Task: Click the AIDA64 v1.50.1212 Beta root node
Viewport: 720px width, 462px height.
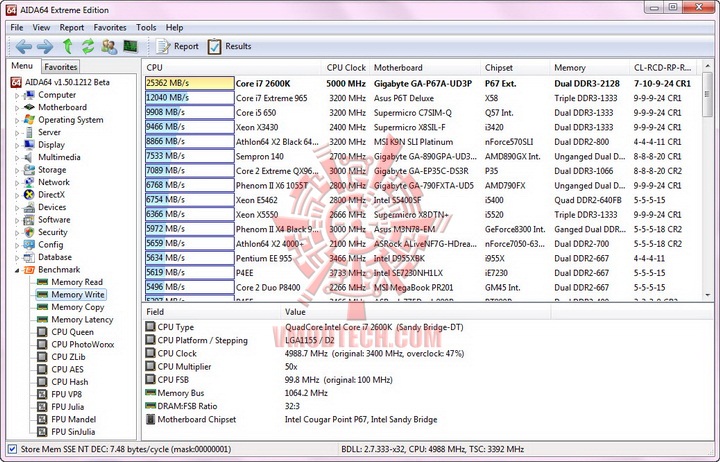Action: click(x=60, y=83)
